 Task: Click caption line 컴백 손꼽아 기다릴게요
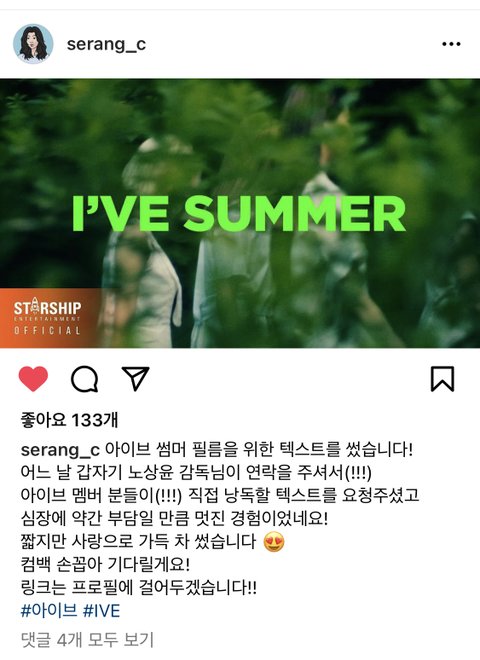pyautogui.click(x=105, y=564)
